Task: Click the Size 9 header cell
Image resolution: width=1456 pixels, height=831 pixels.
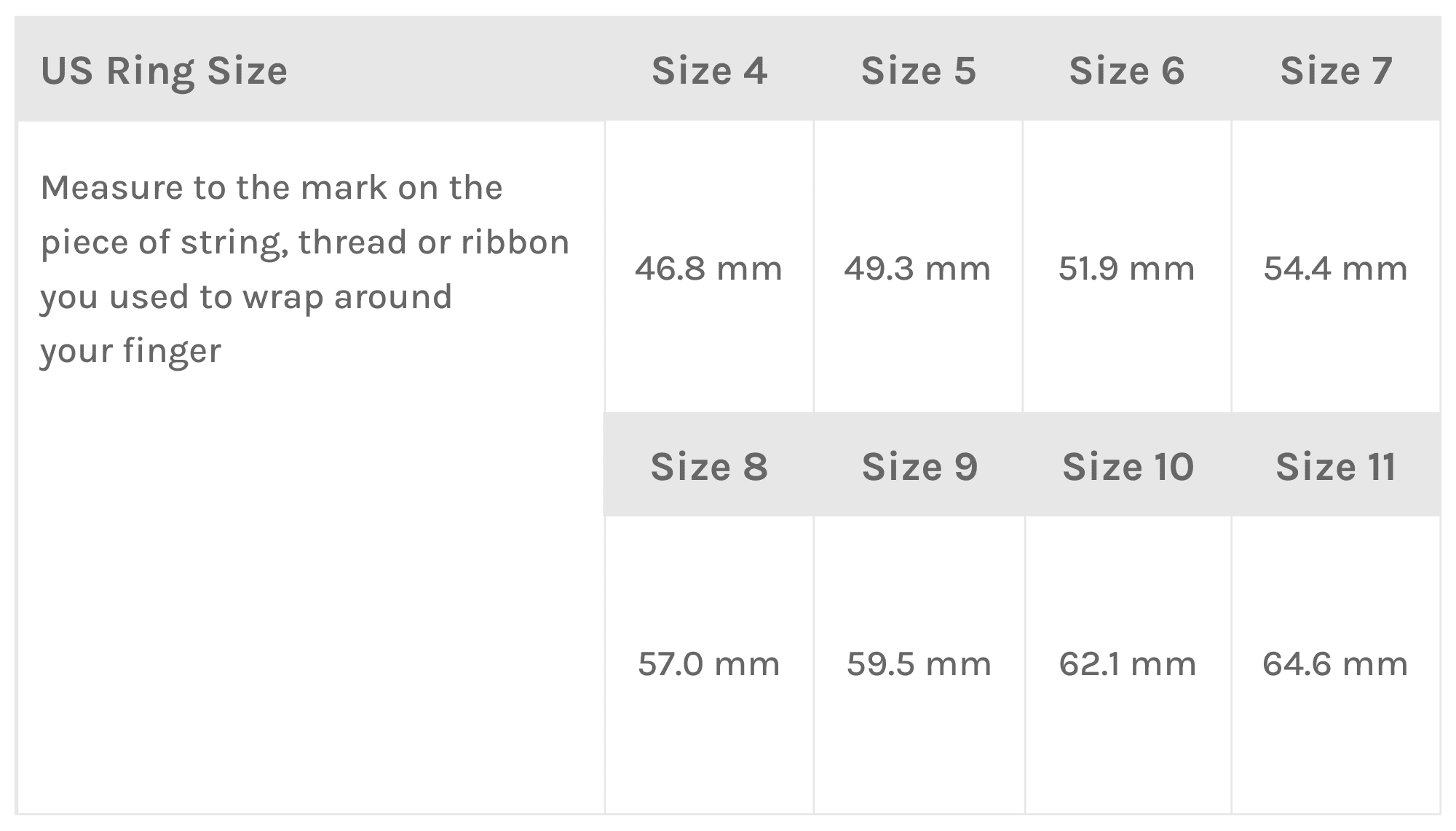Action: click(x=919, y=466)
